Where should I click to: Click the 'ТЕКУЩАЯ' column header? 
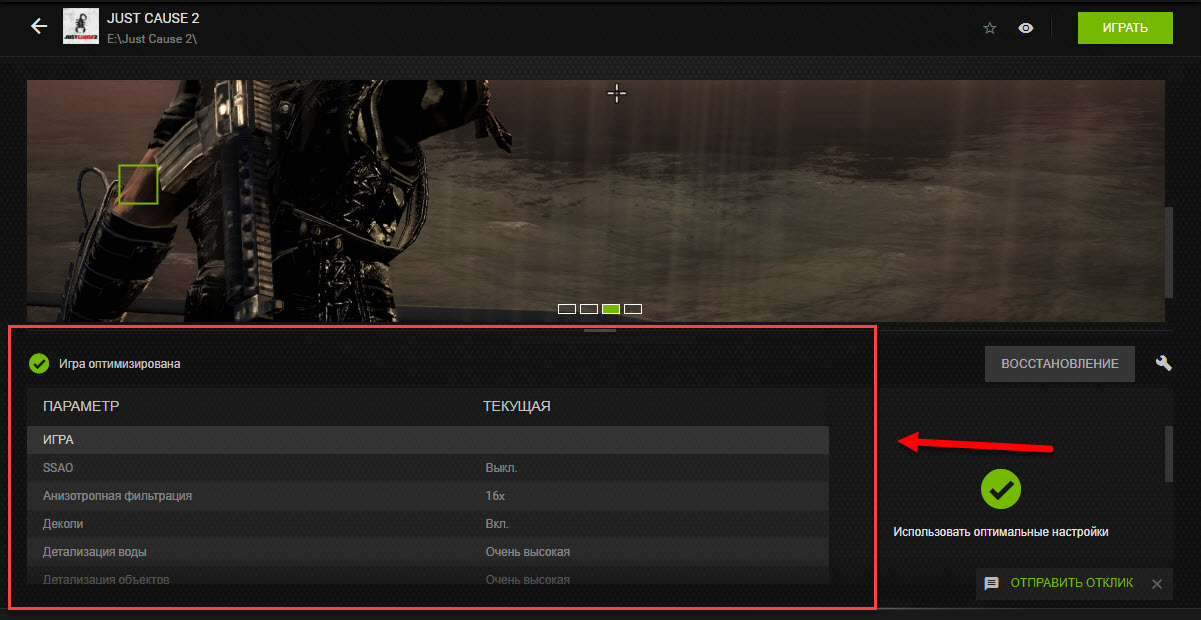coord(516,406)
